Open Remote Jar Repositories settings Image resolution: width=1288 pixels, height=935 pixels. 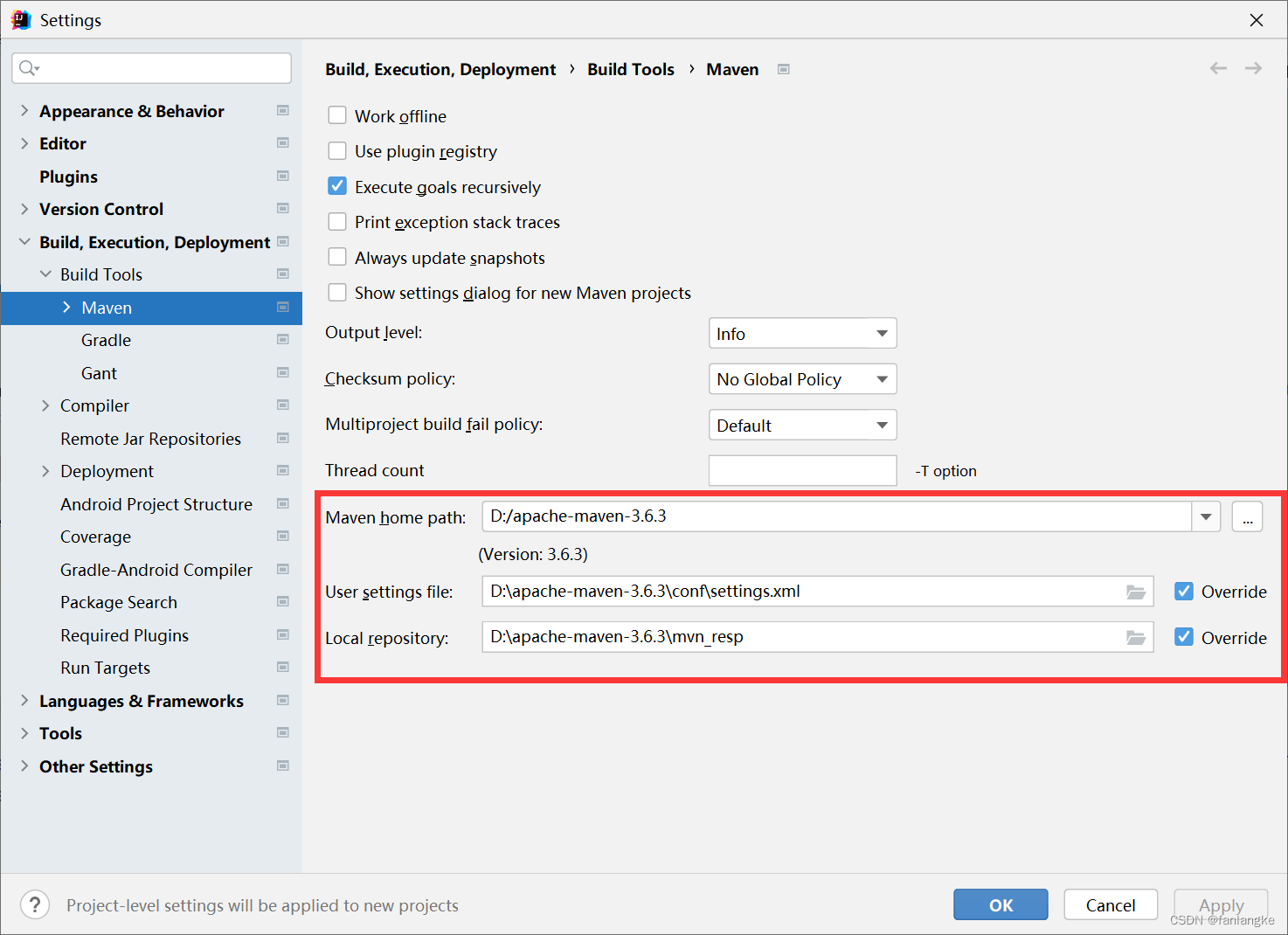click(150, 439)
